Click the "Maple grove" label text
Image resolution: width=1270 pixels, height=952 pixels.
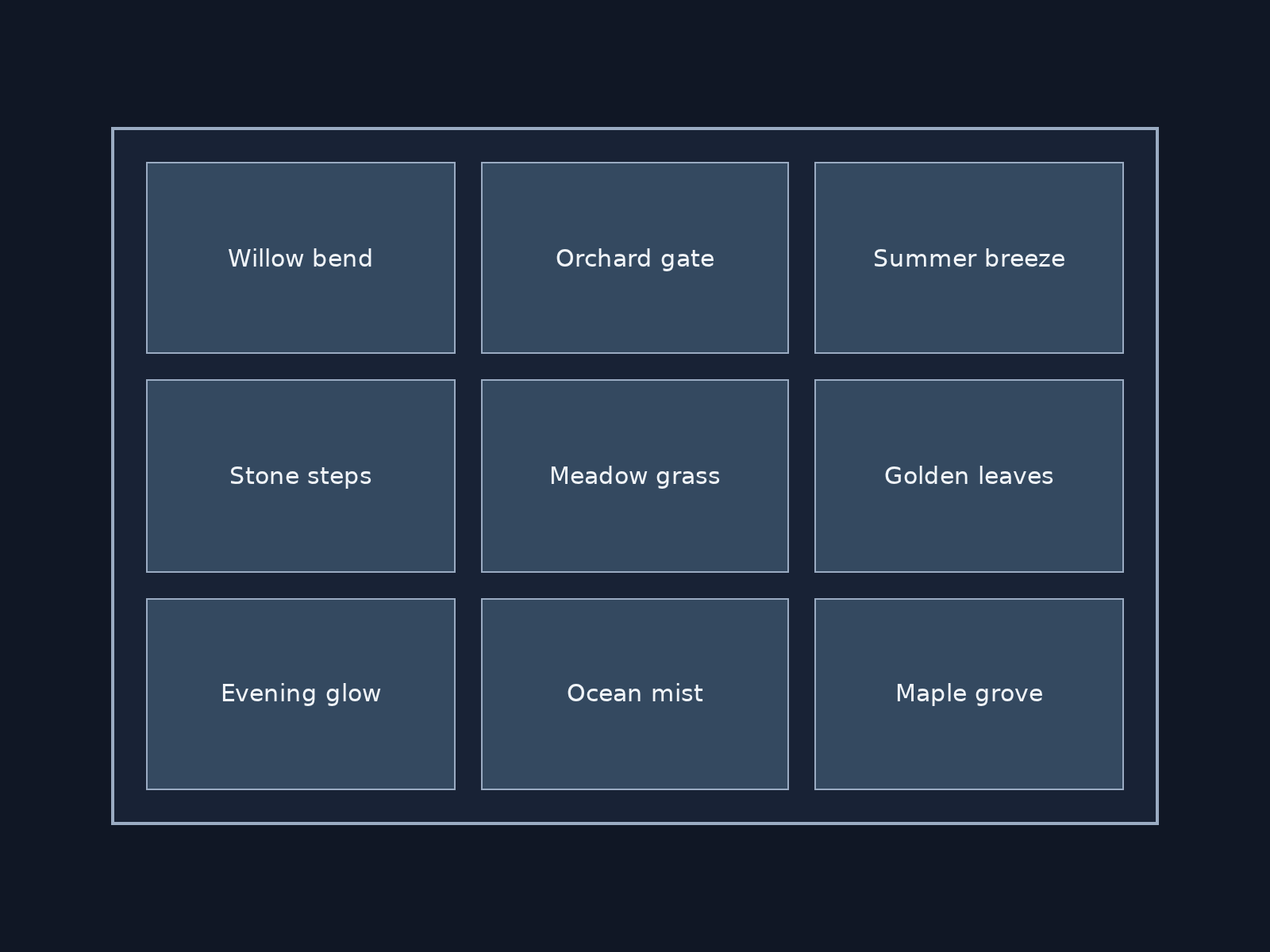point(969,694)
